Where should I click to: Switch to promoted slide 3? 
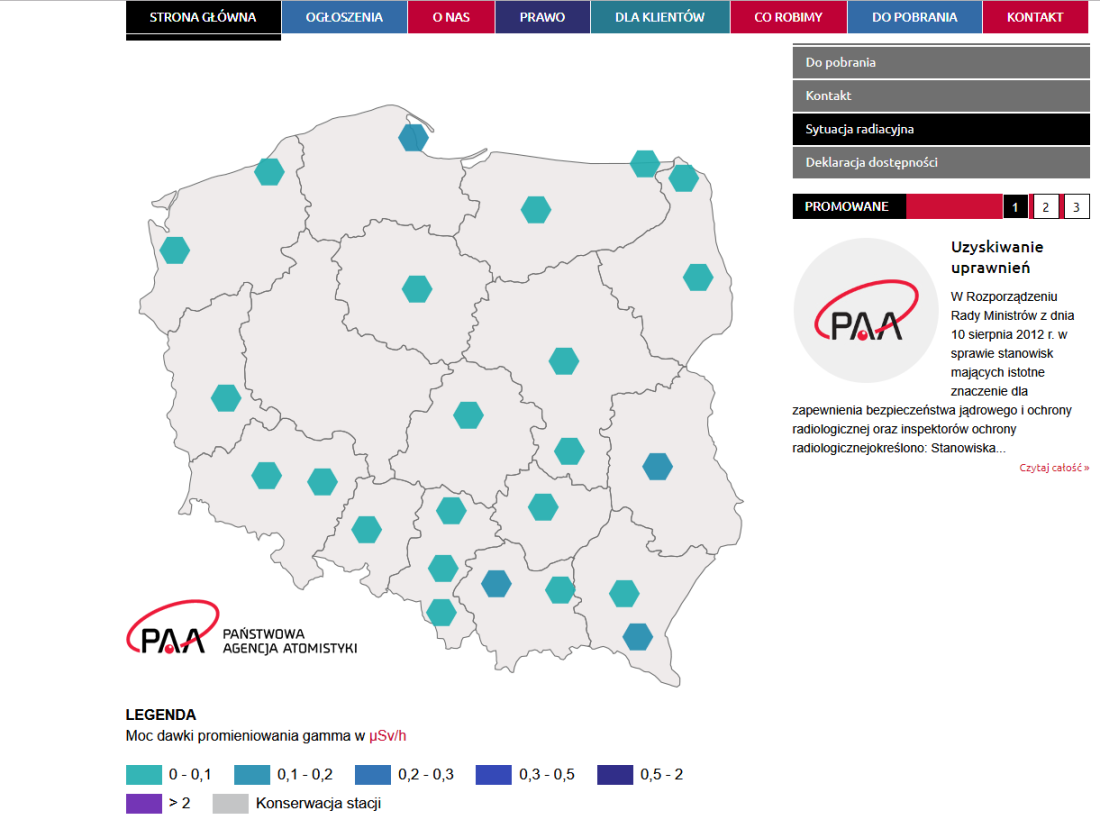pos(1076,207)
